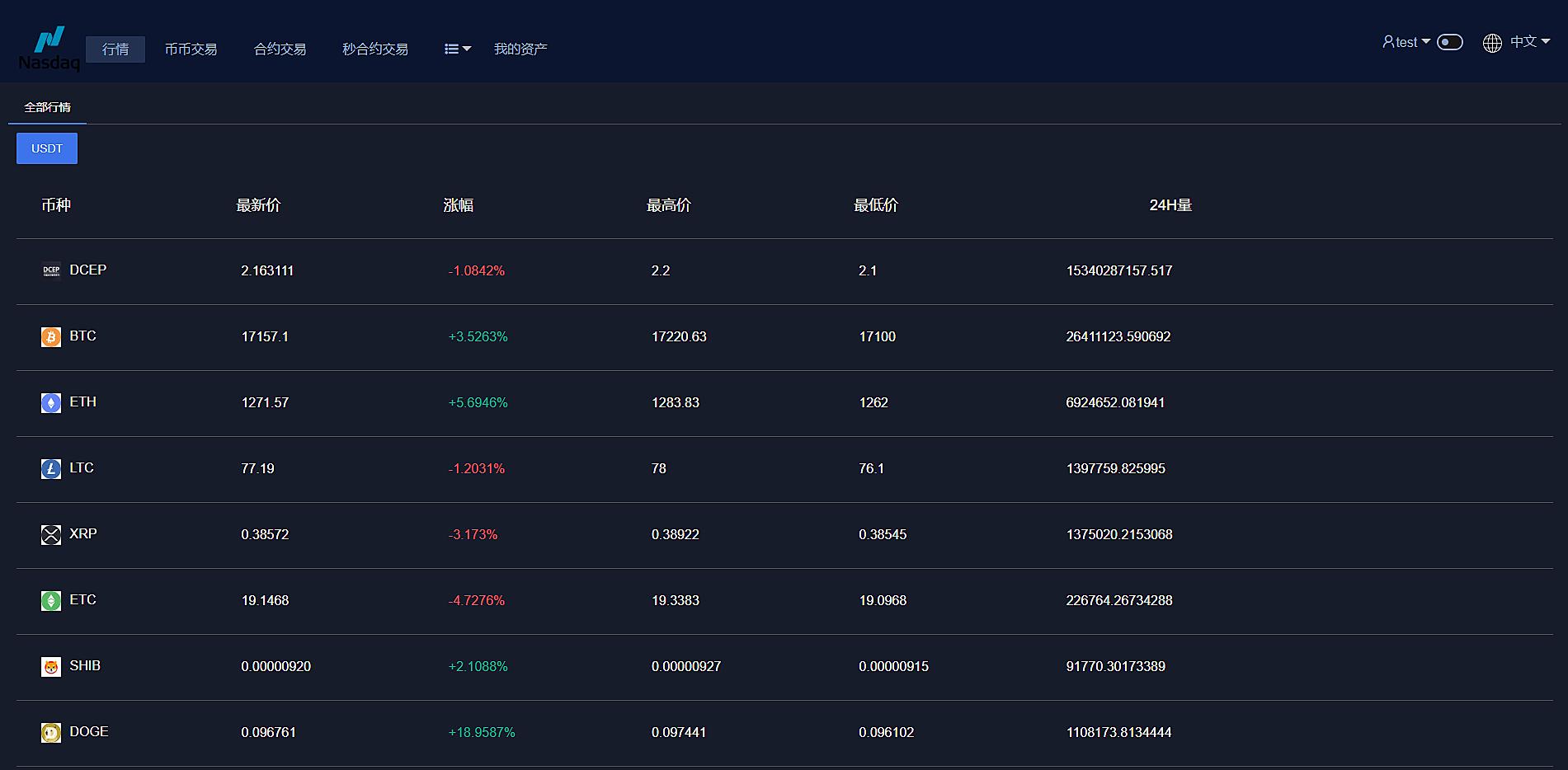Click the Bitcoin BTC icon
Screen dimensions: 1568x770
coord(51,336)
